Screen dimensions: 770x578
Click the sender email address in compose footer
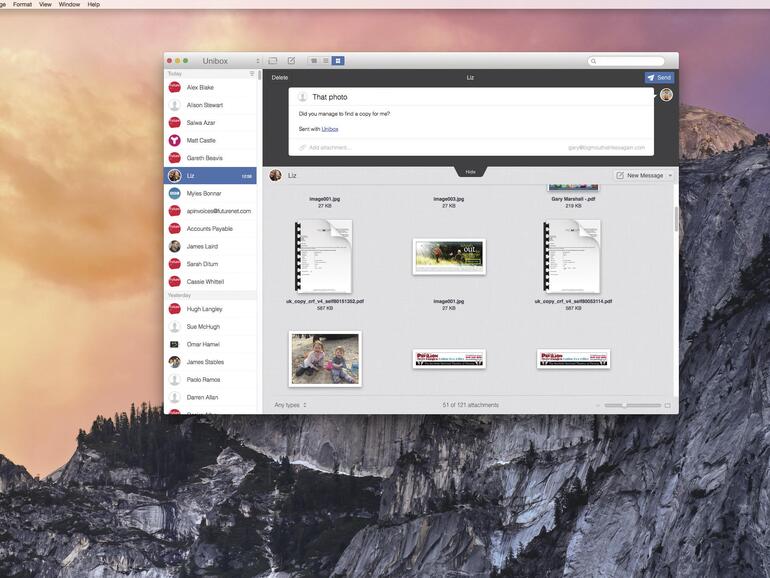606,147
